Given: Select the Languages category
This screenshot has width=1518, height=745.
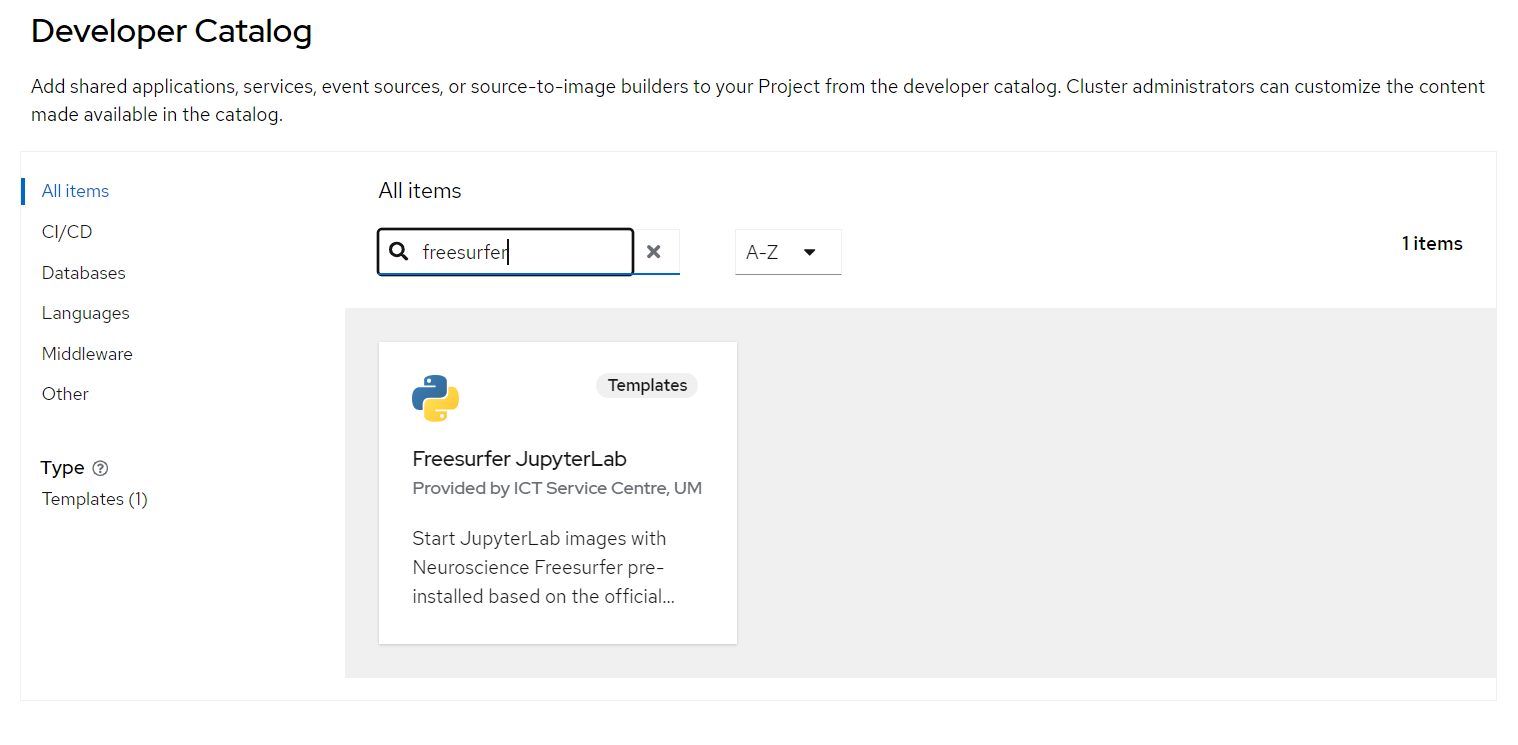Looking at the screenshot, I should click(x=86, y=313).
